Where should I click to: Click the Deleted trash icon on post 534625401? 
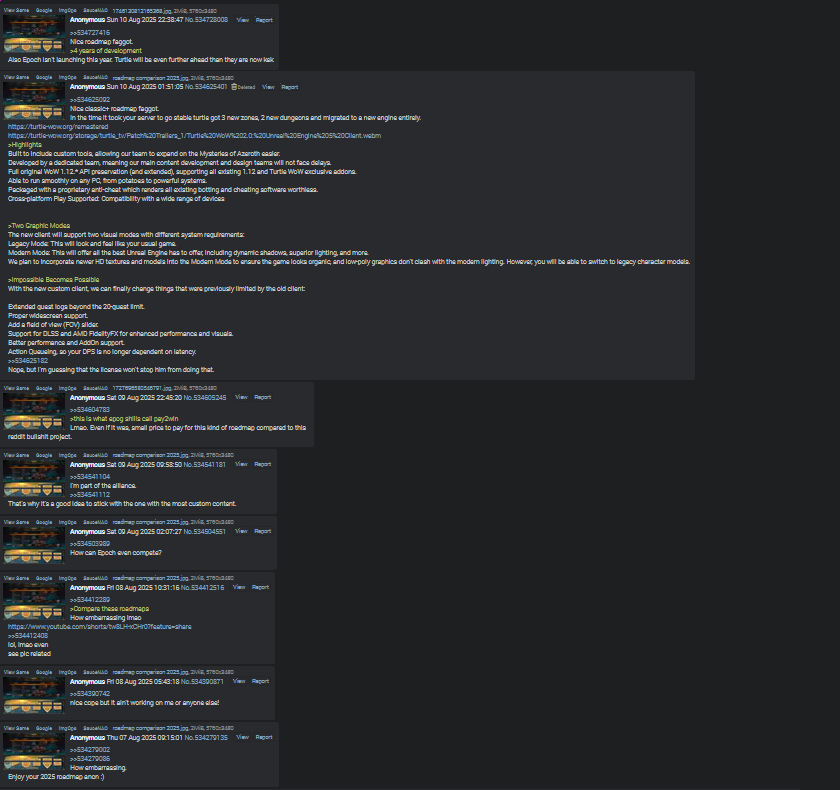[234, 87]
